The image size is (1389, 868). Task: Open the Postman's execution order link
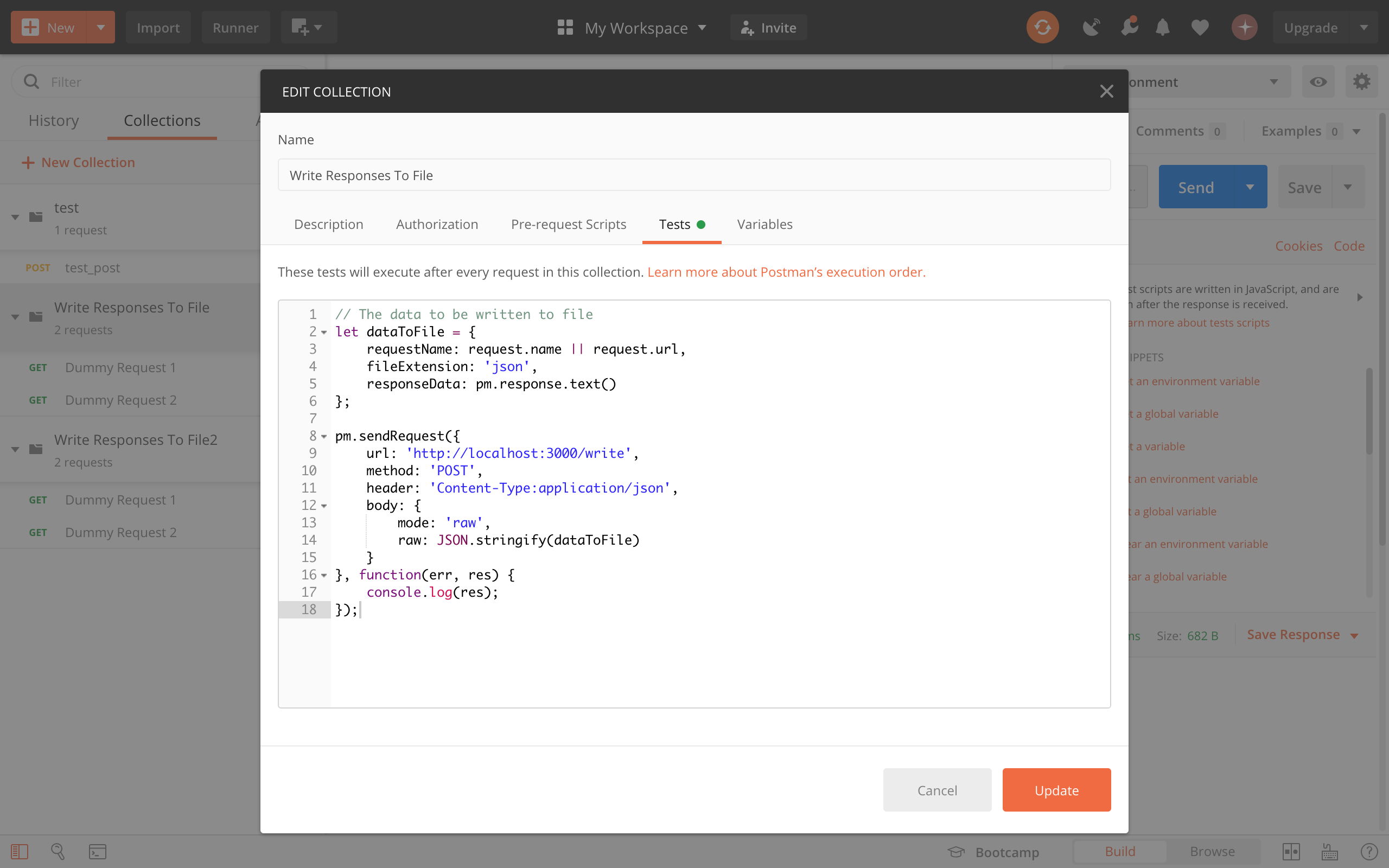786,272
